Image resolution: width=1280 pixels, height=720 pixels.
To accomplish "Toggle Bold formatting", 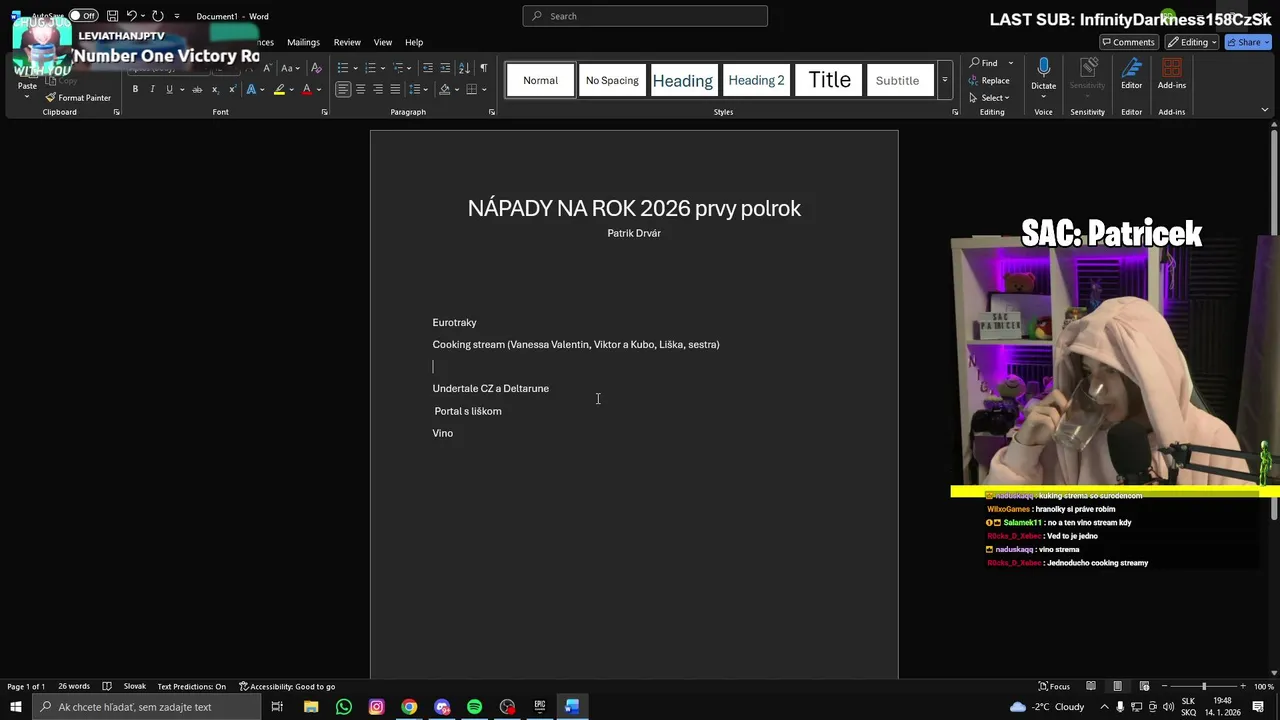I will pos(135,90).
